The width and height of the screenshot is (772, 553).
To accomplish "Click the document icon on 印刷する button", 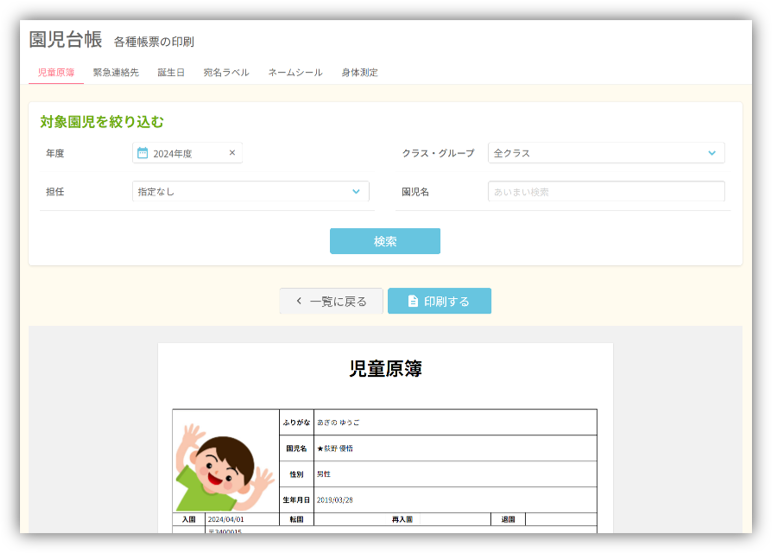I will (x=413, y=301).
